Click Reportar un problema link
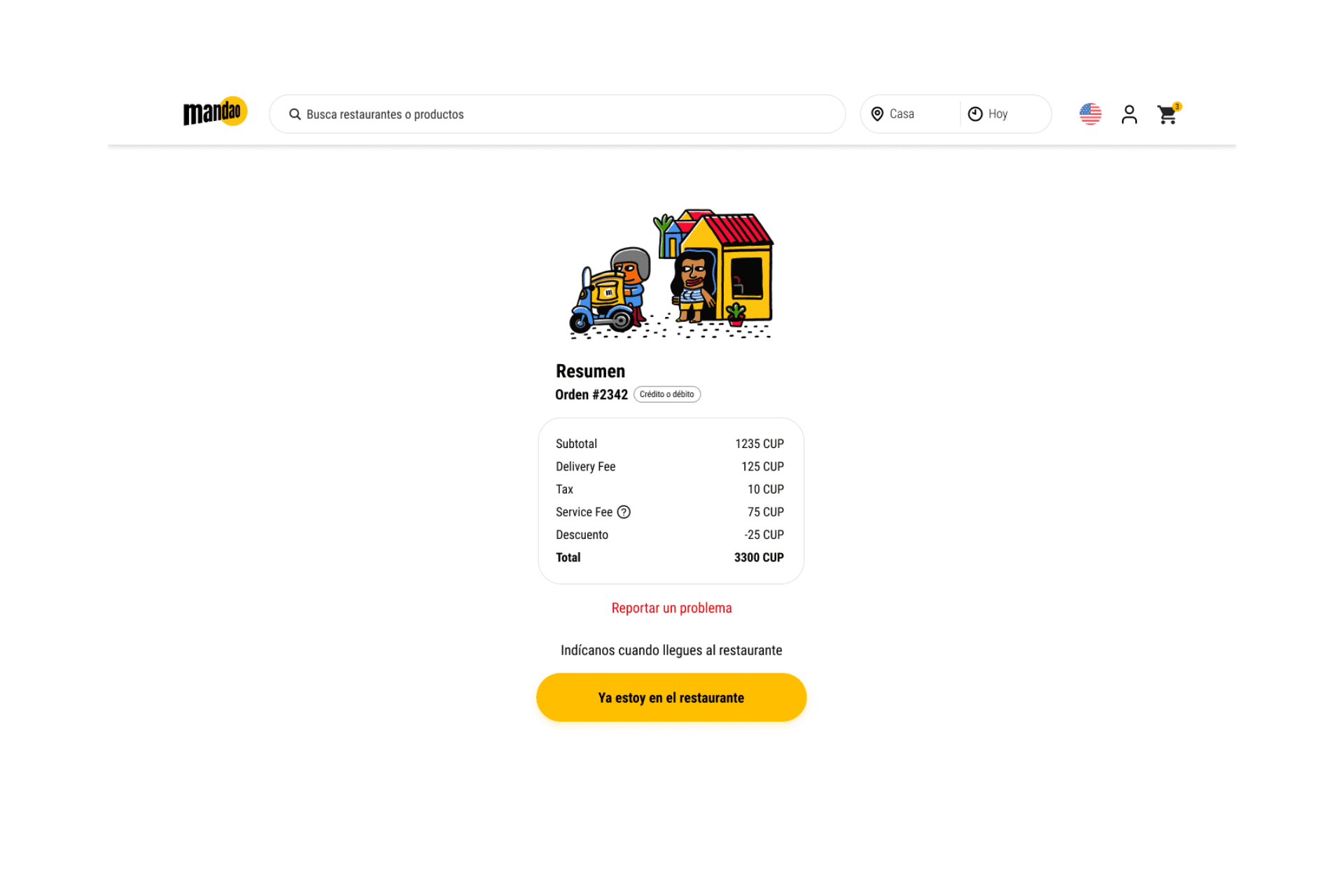The width and height of the screenshot is (1344, 896). pyautogui.click(x=671, y=608)
